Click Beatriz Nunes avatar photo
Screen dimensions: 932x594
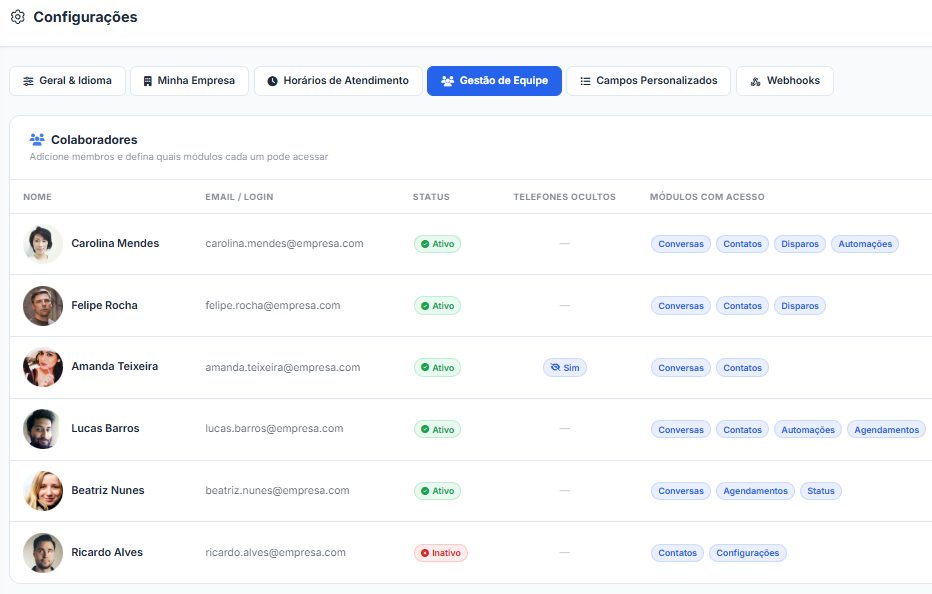click(43, 491)
